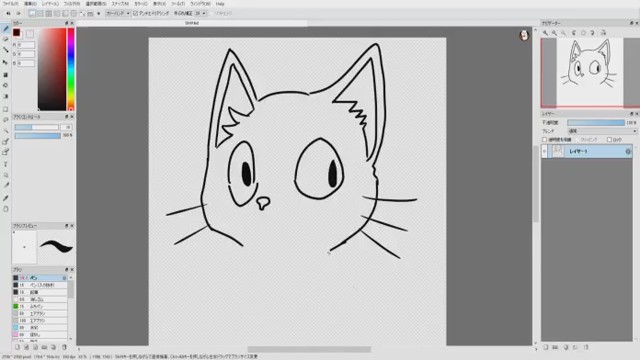Select the rectangular Select tool
This screenshot has width=640, height=360.
tap(6, 109)
